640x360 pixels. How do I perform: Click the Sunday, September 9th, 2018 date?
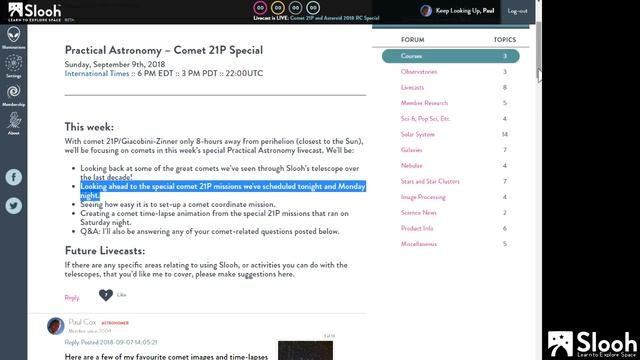point(115,64)
